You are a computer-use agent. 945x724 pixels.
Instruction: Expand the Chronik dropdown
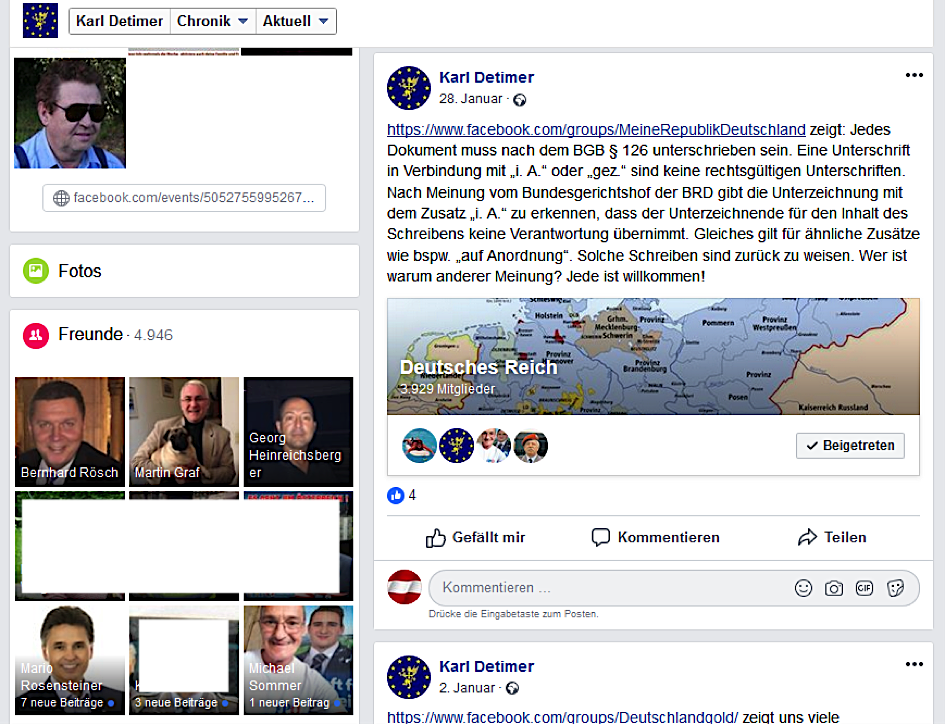tap(213, 21)
